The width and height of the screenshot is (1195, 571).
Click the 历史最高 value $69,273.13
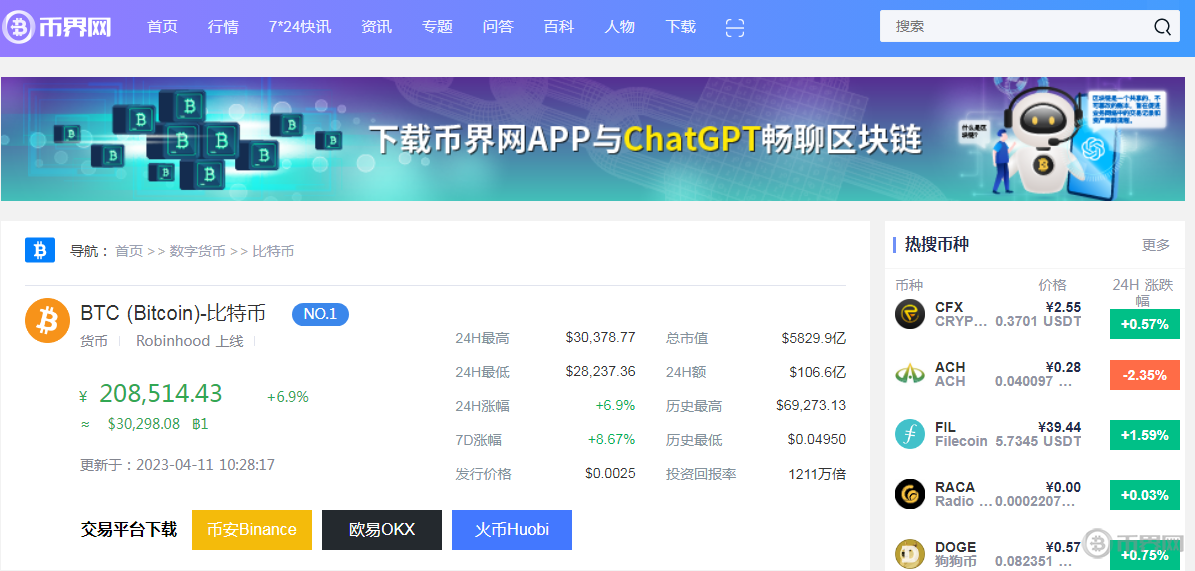pos(811,405)
